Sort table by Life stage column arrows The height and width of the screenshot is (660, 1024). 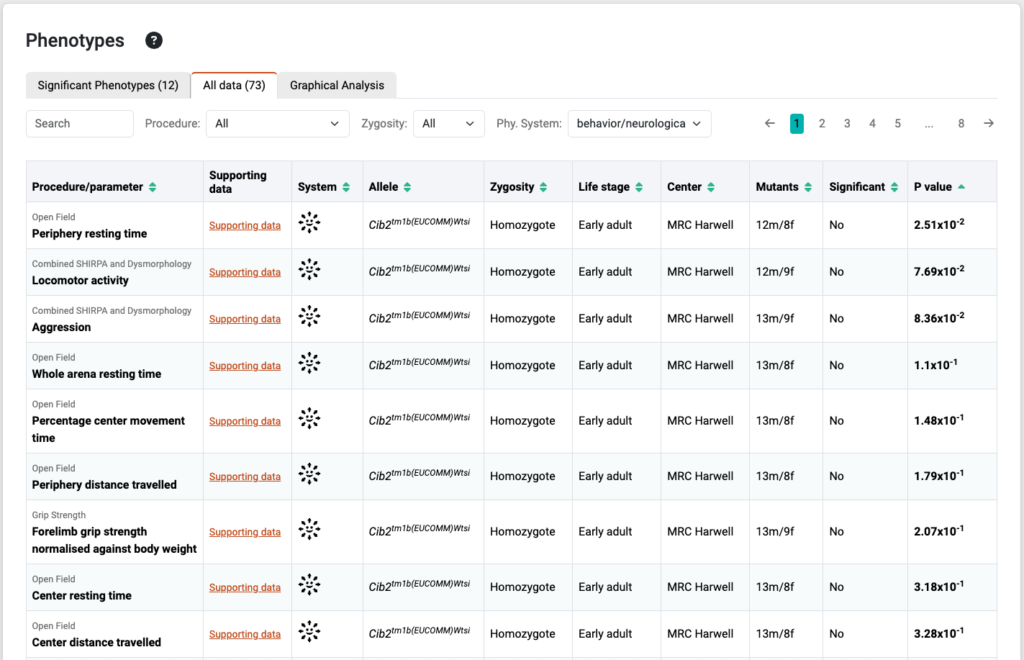coord(639,187)
